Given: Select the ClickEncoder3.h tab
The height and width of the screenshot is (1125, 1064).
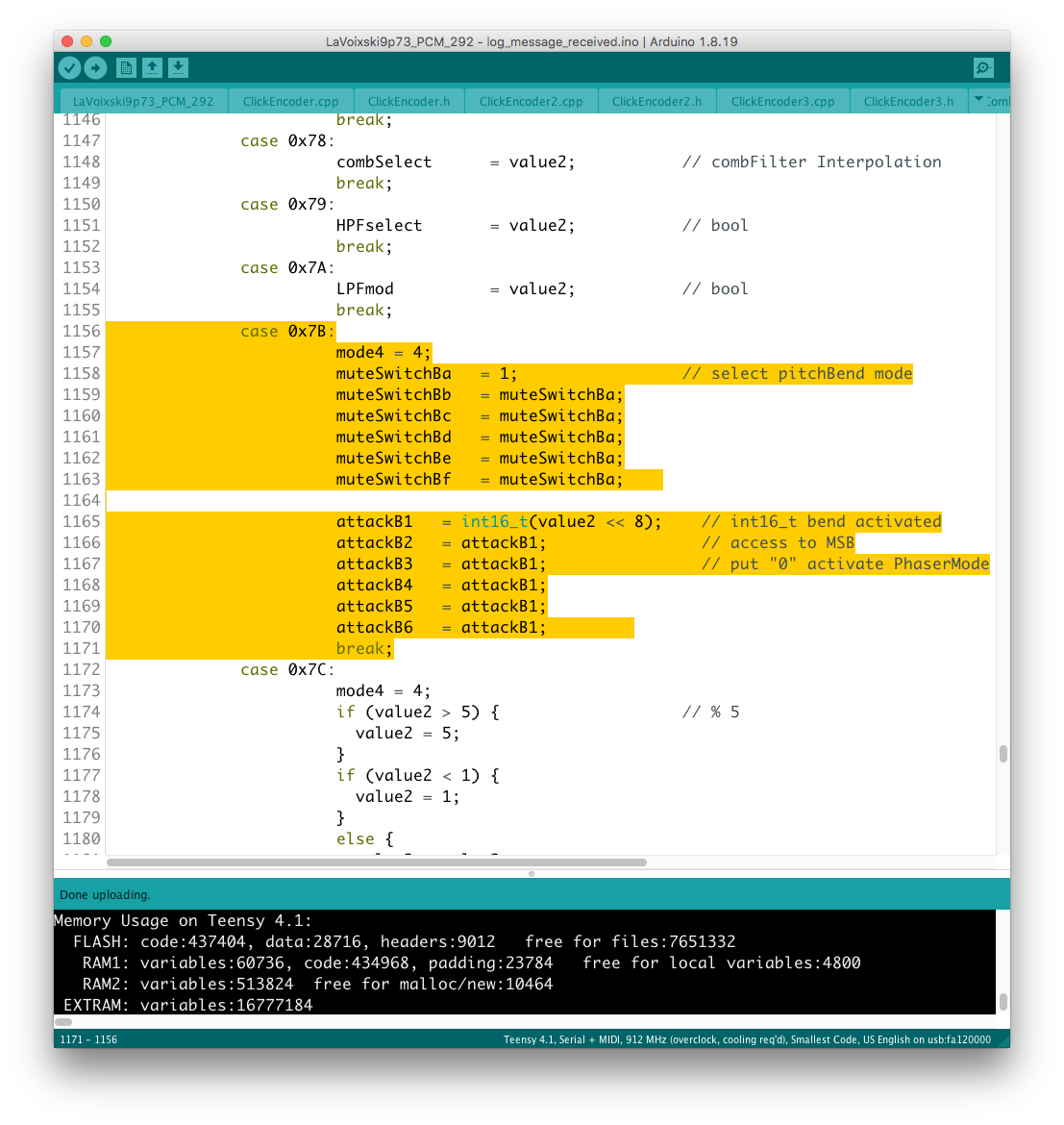Looking at the screenshot, I should tap(908, 101).
